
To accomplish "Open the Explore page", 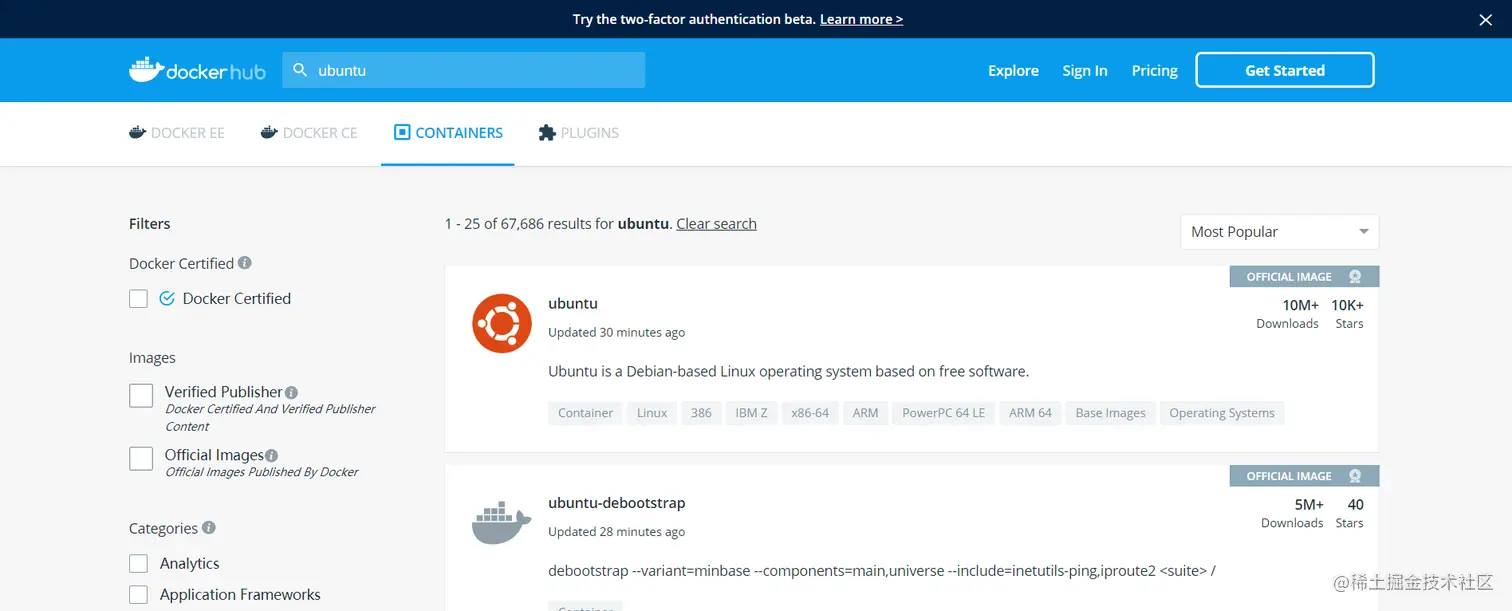I will pyautogui.click(x=1013, y=70).
